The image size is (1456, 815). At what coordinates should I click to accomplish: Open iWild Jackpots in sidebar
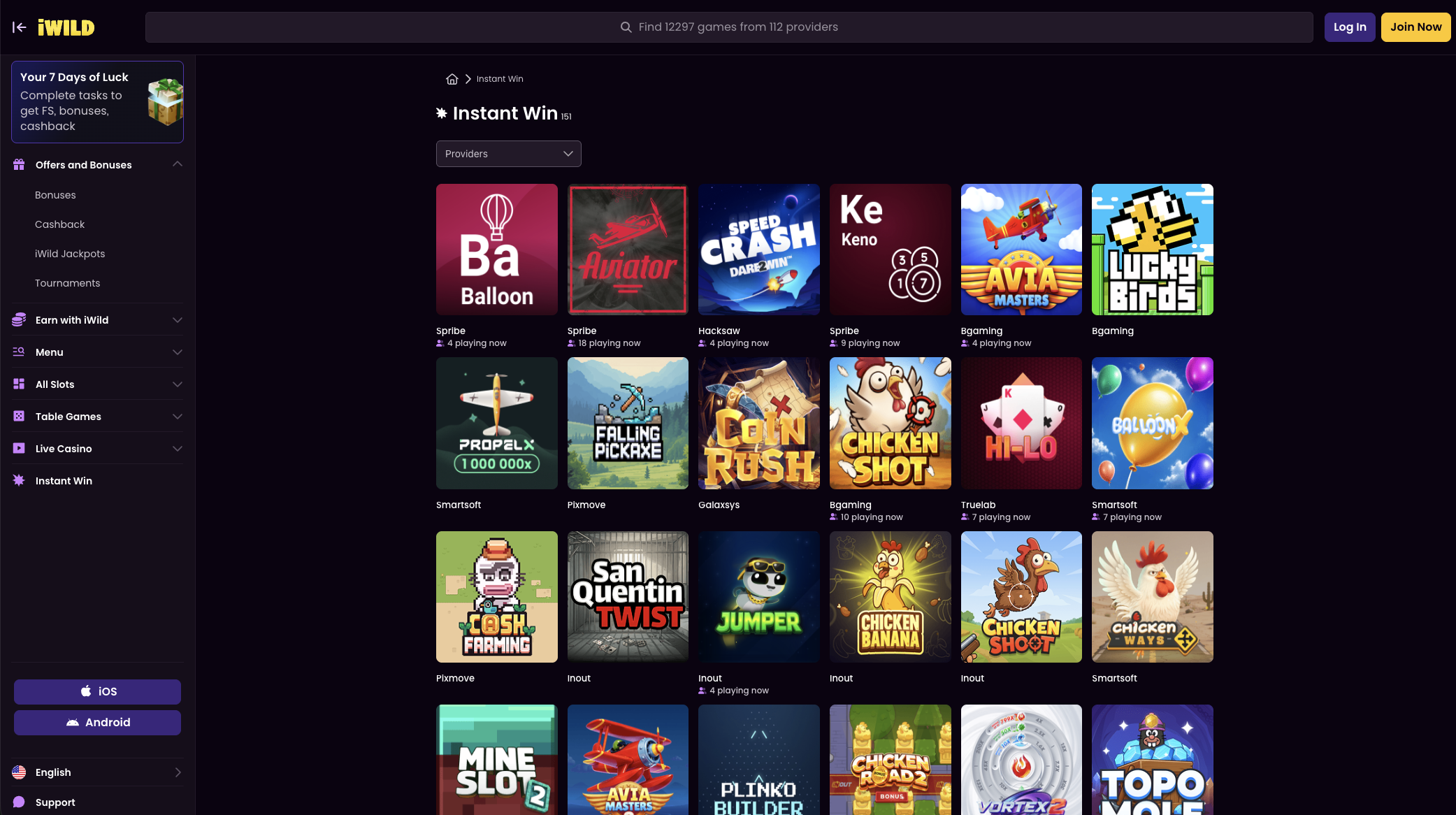(70, 254)
